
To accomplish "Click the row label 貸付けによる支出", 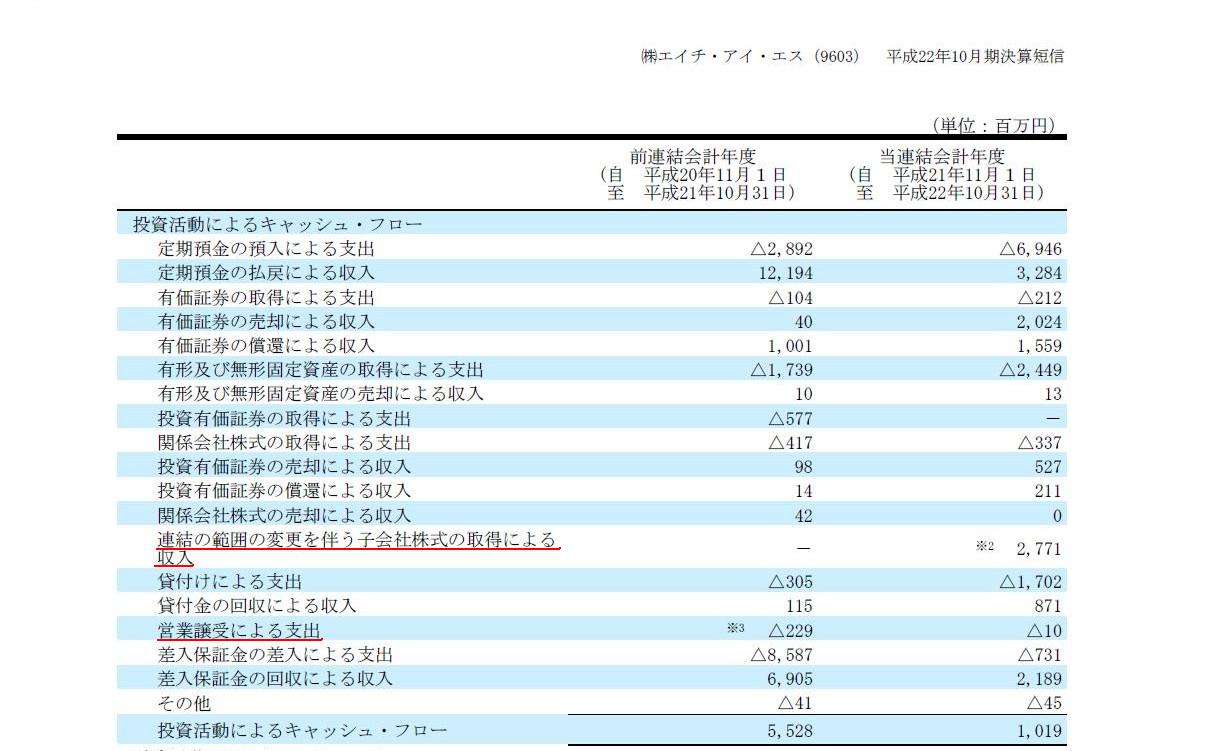I will point(230,582).
